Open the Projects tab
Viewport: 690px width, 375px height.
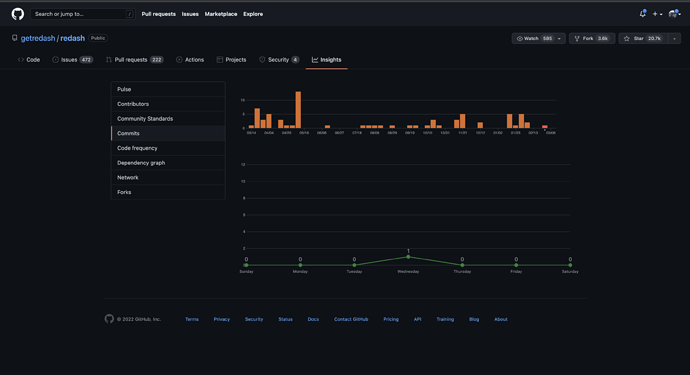[231, 60]
